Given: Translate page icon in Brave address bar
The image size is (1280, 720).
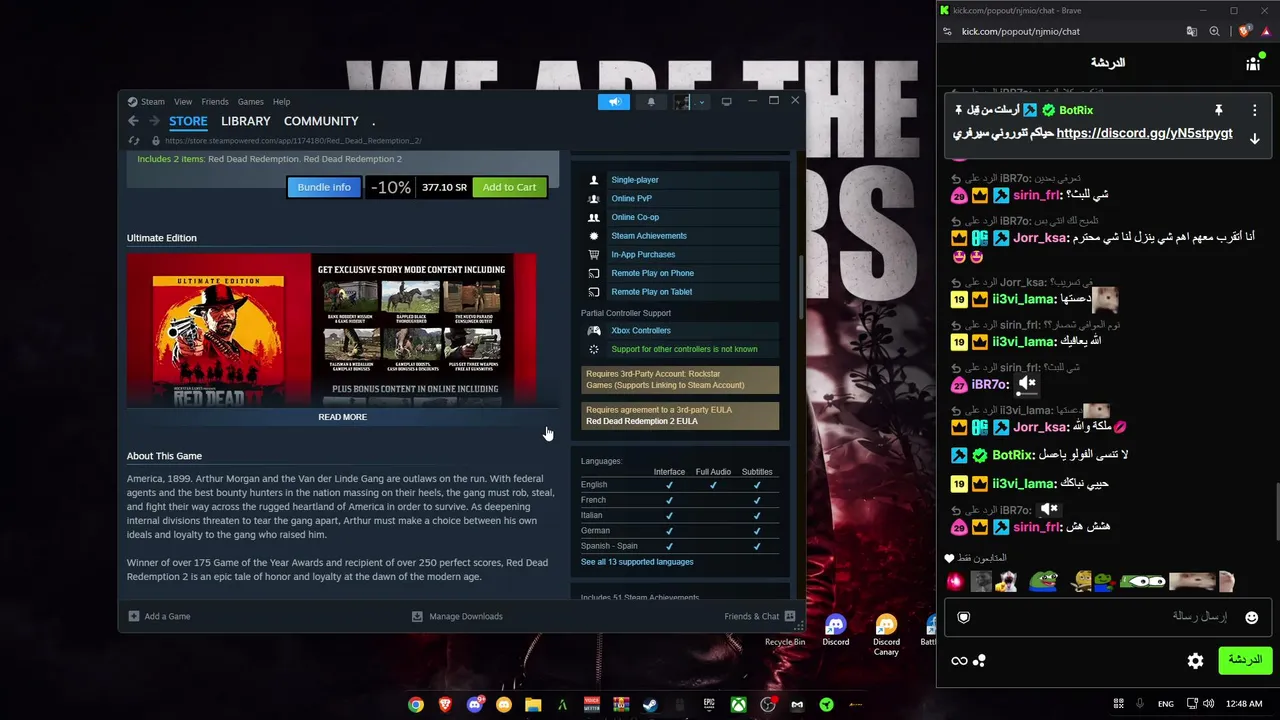Looking at the screenshot, I should point(1192,31).
